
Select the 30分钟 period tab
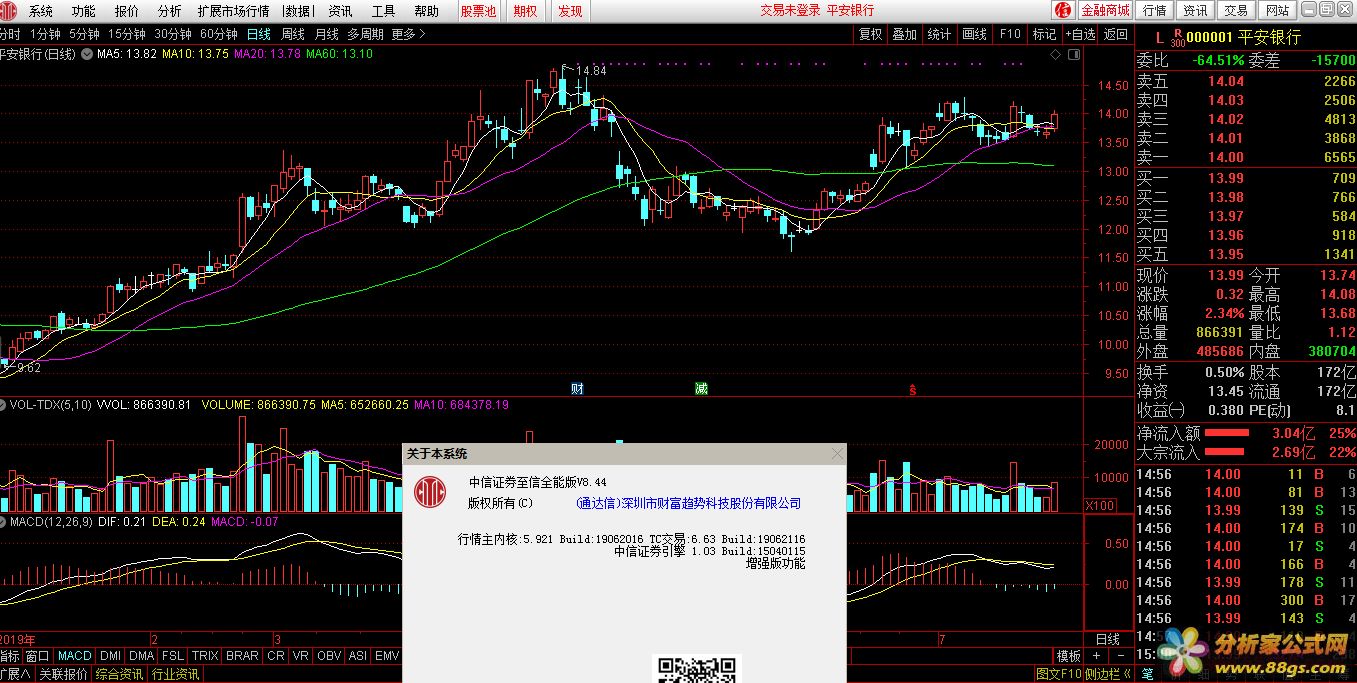[174, 34]
